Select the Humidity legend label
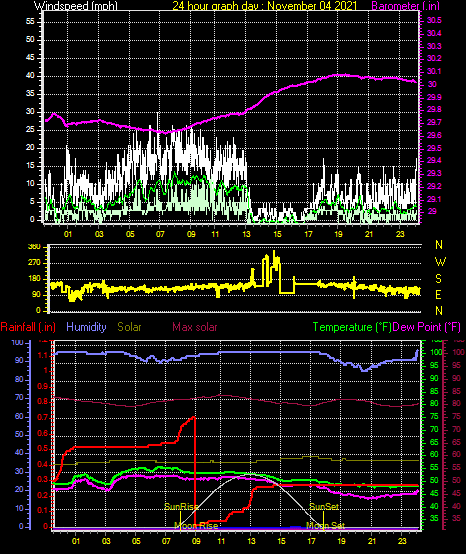This screenshot has width=466, height=554. pos(86,327)
